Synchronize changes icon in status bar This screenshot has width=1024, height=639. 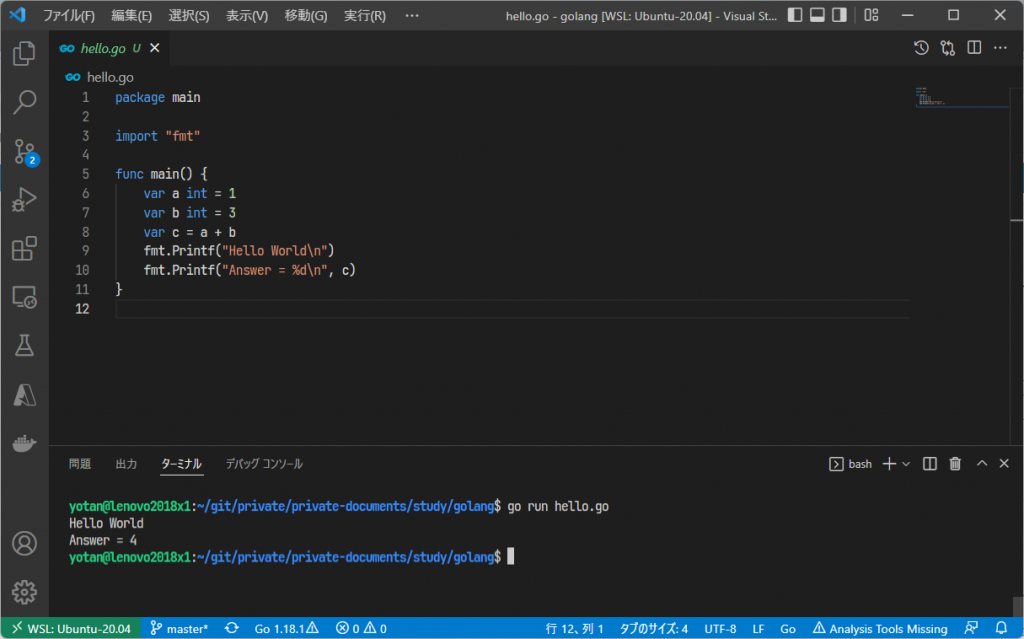coord(232,629)
